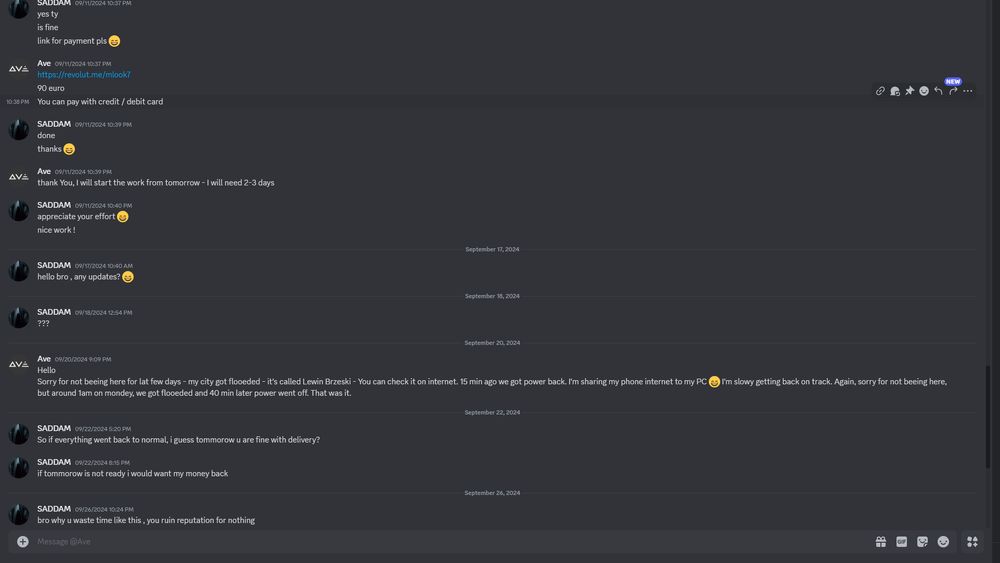Open the apps launcher icon

tap(972, 542)
